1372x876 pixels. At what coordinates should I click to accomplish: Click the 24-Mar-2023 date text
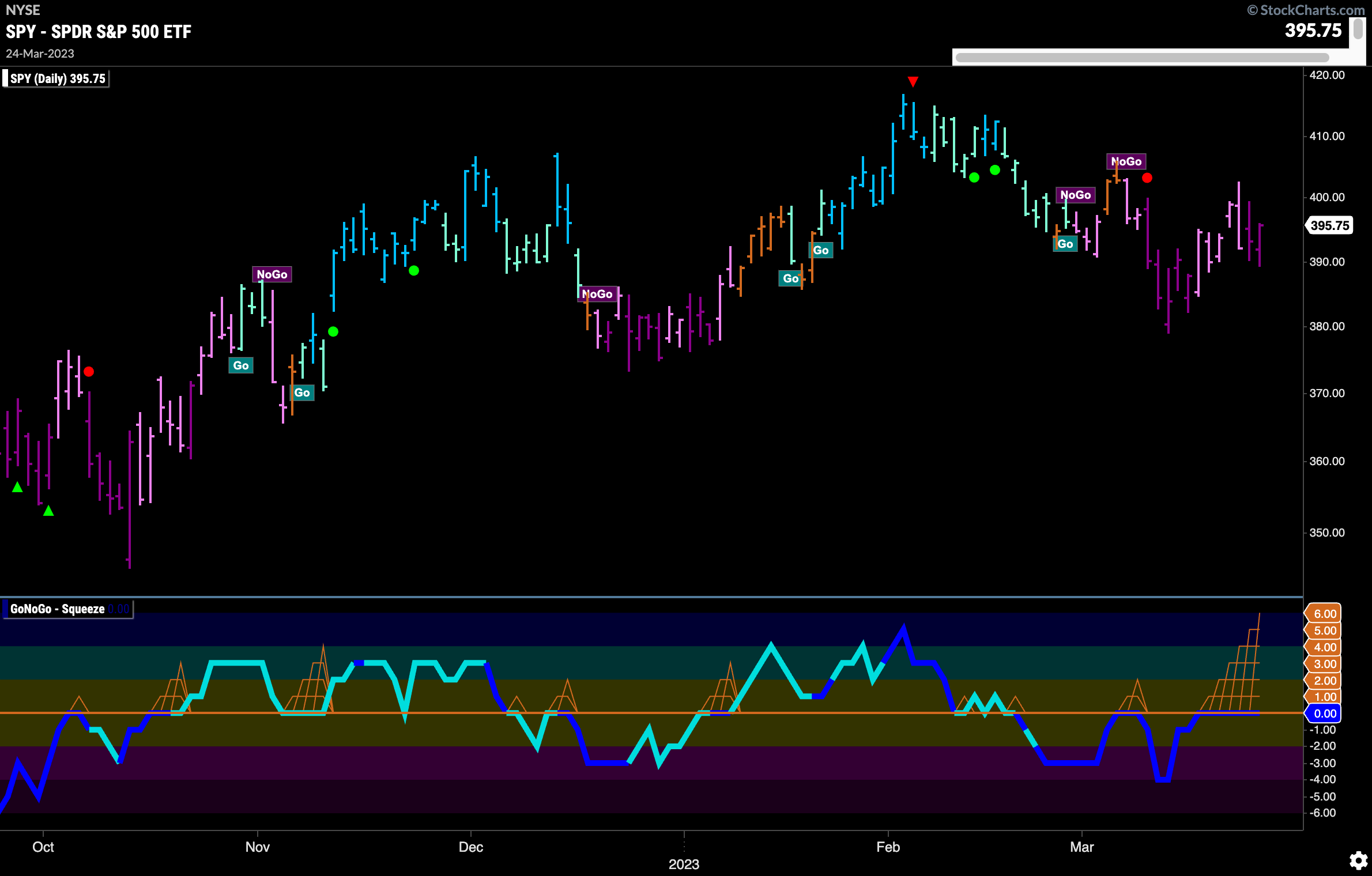pyautogui.click(x=40, y=54)
